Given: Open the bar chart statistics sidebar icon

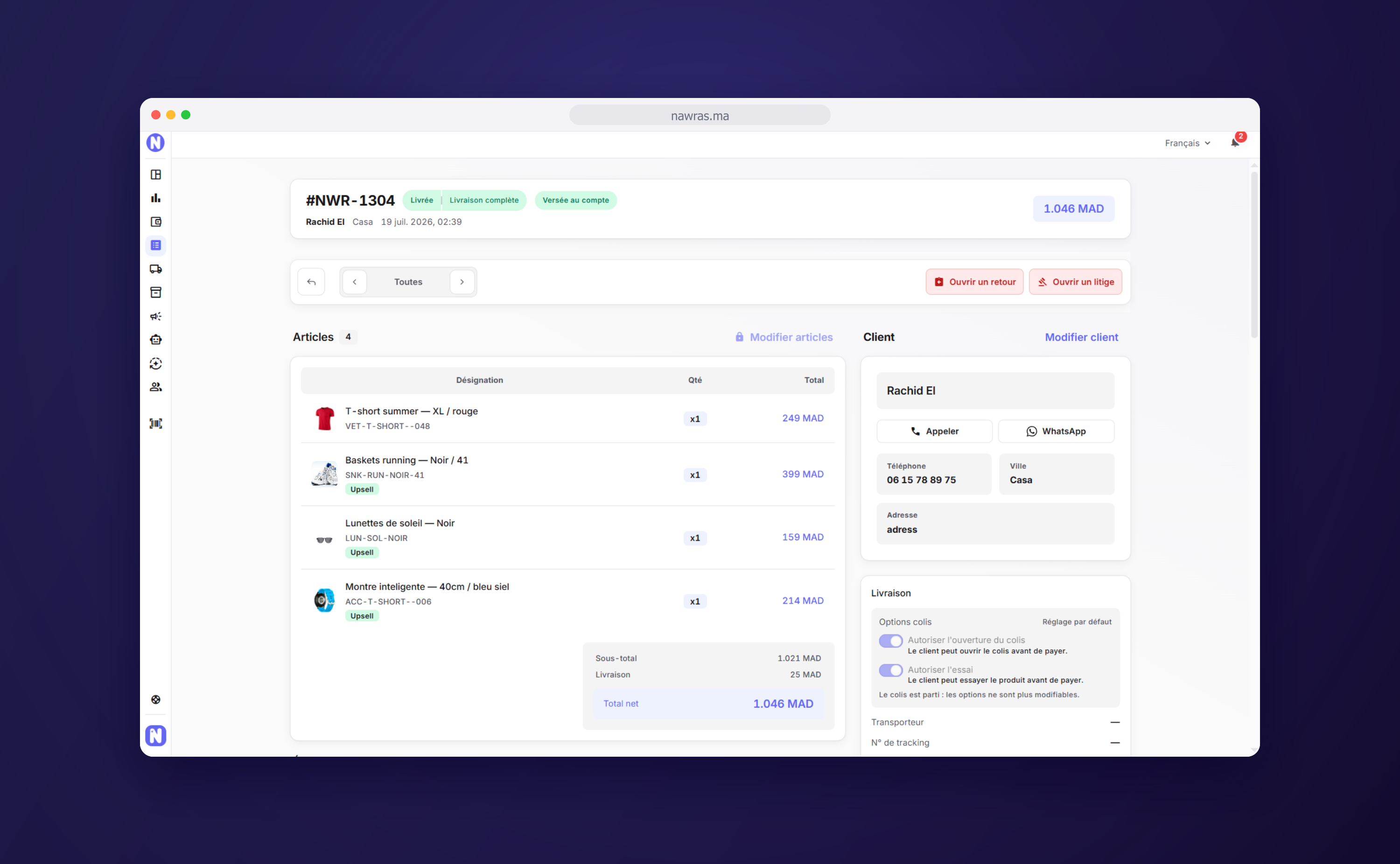Looking at the screenshot, I should (155, 198).
